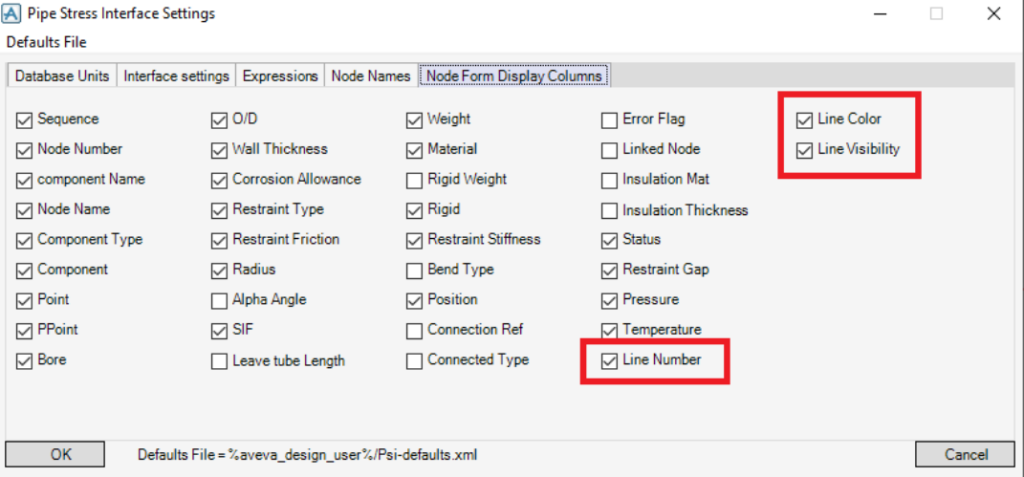The height and width of the screenshot is (477, 1024).
Task: Open the Interface settings tab
Action: (x=177, y=76)
